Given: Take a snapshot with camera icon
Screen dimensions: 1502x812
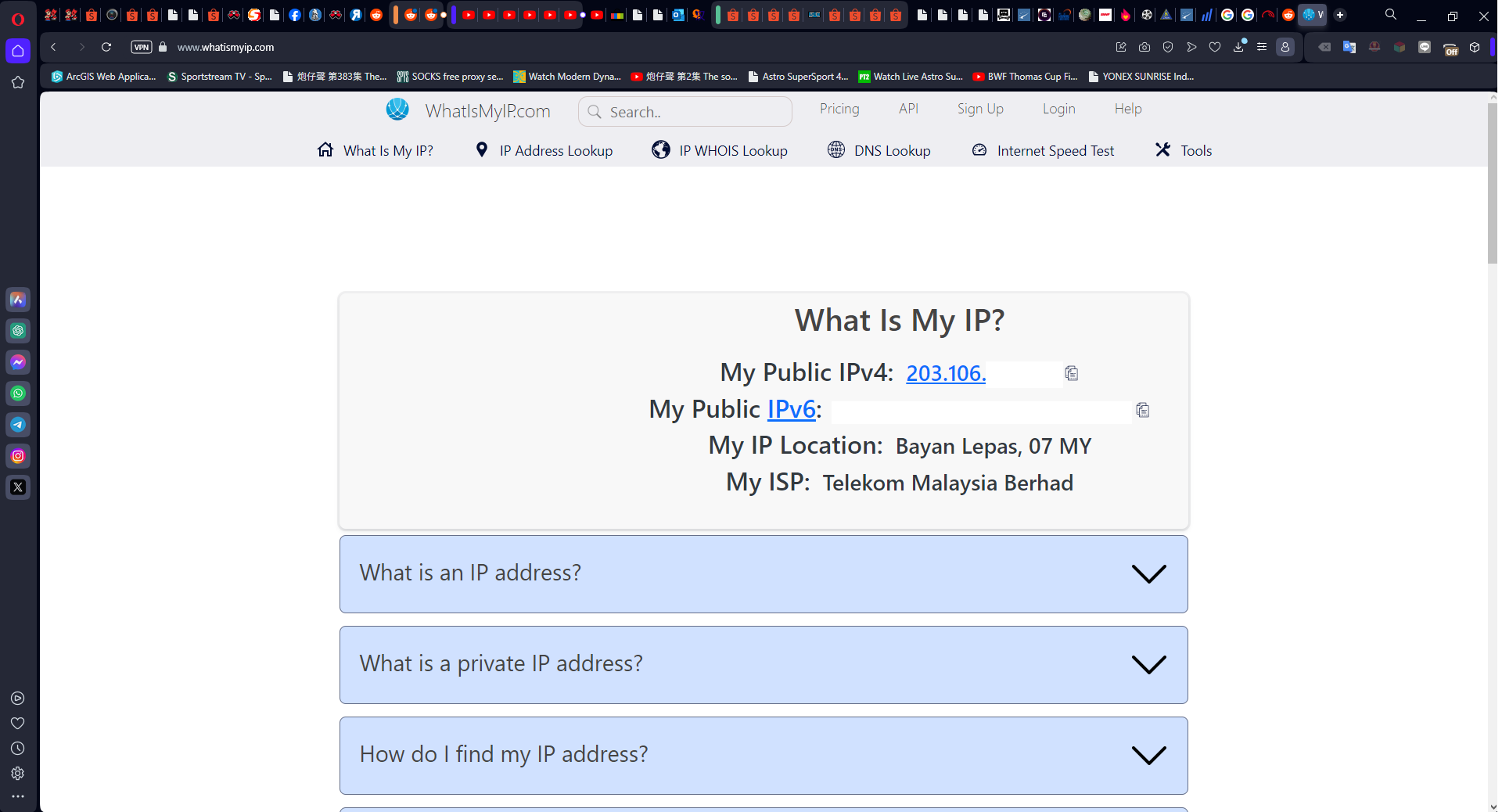Looking at the screenshot, I should (1144, 47).
